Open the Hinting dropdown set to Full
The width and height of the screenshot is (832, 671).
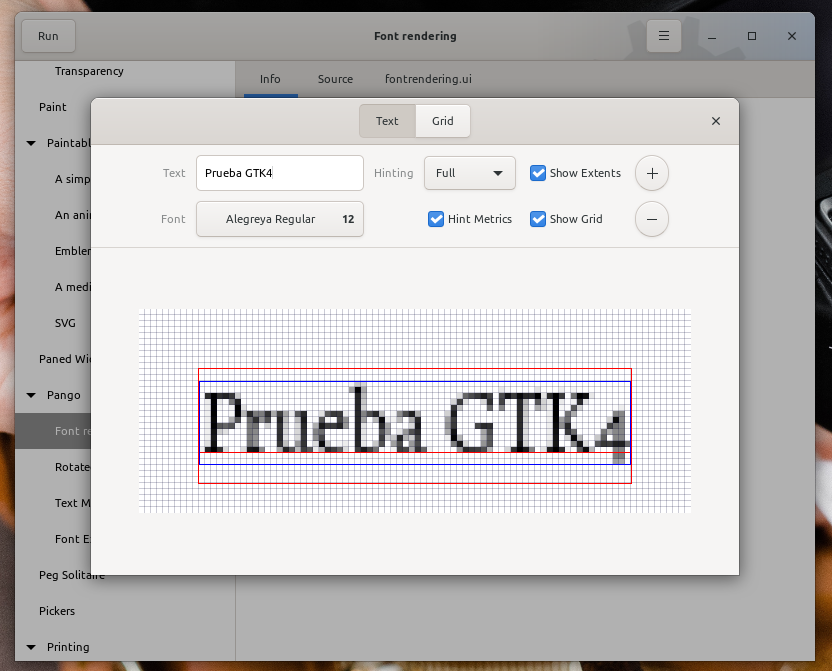[469, 173]
